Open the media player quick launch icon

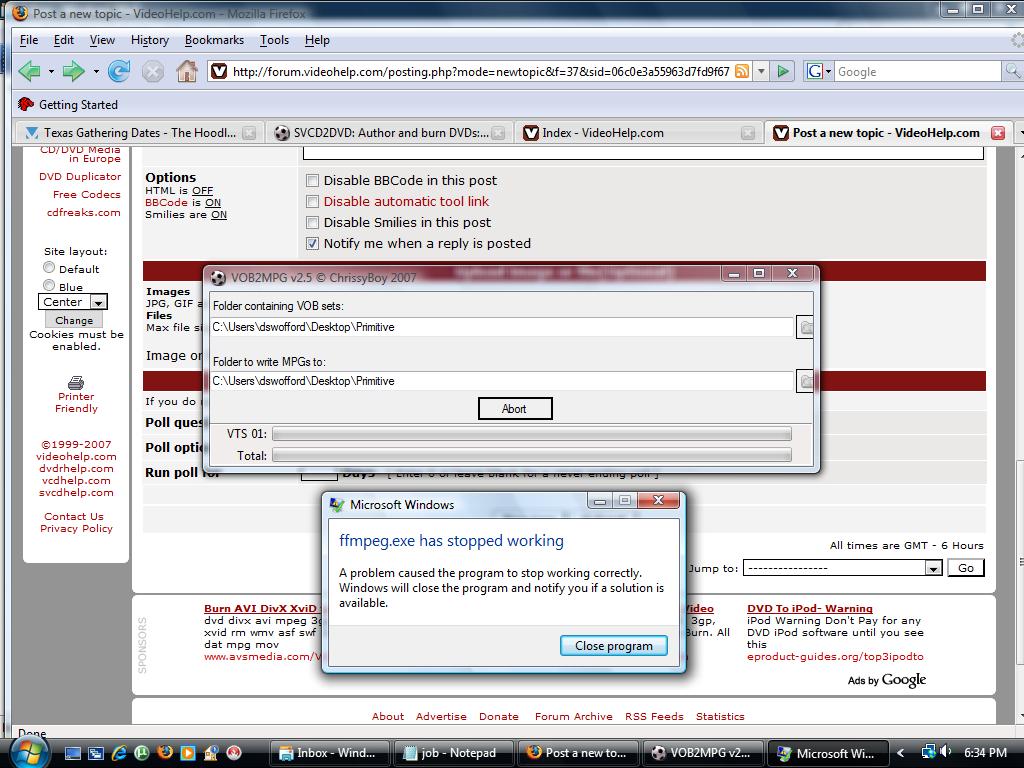pyautogui.click(x=187, y=753)
